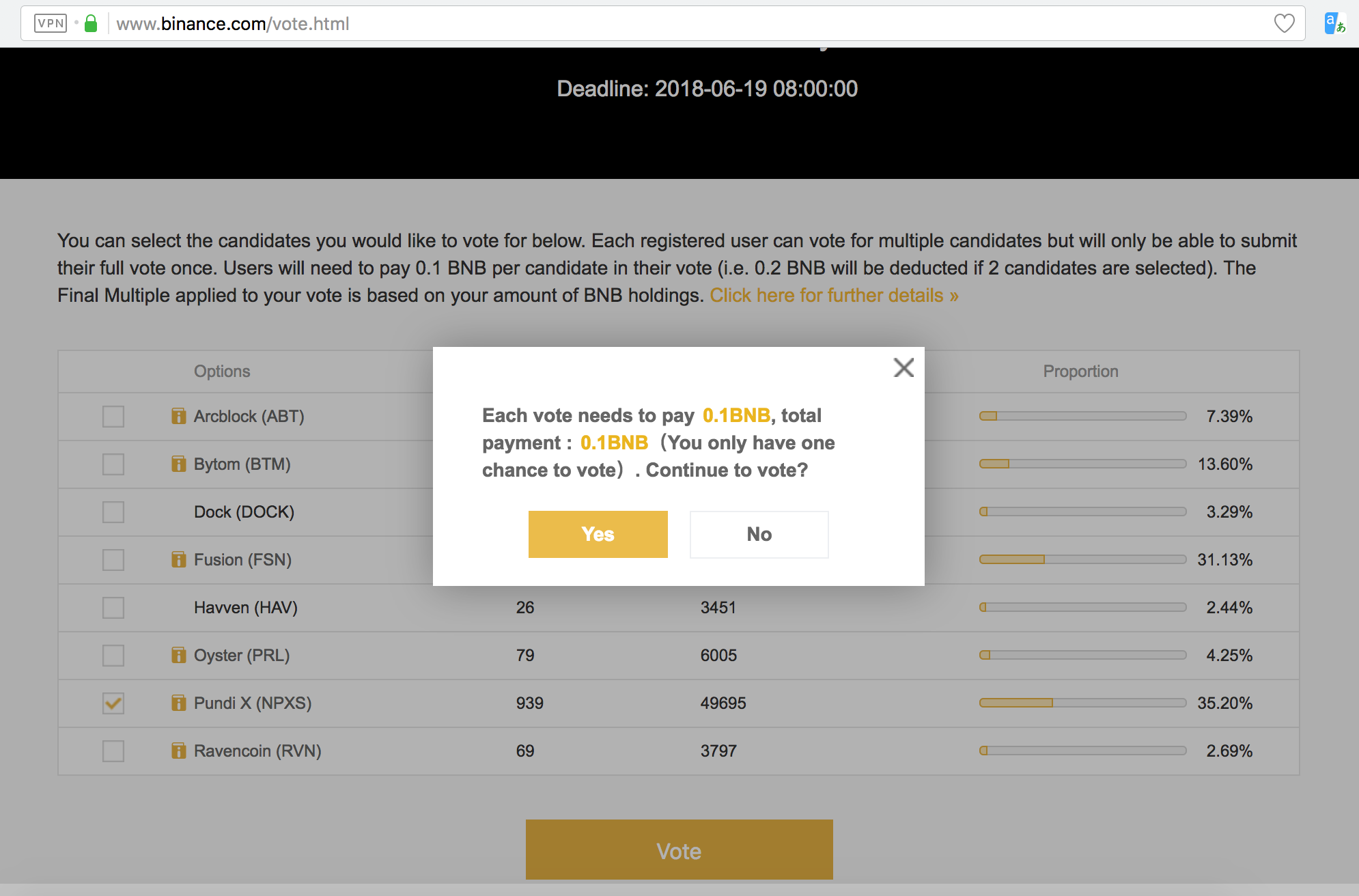Click the Dock (DOCK) candidate name

[x=244, y=512]
